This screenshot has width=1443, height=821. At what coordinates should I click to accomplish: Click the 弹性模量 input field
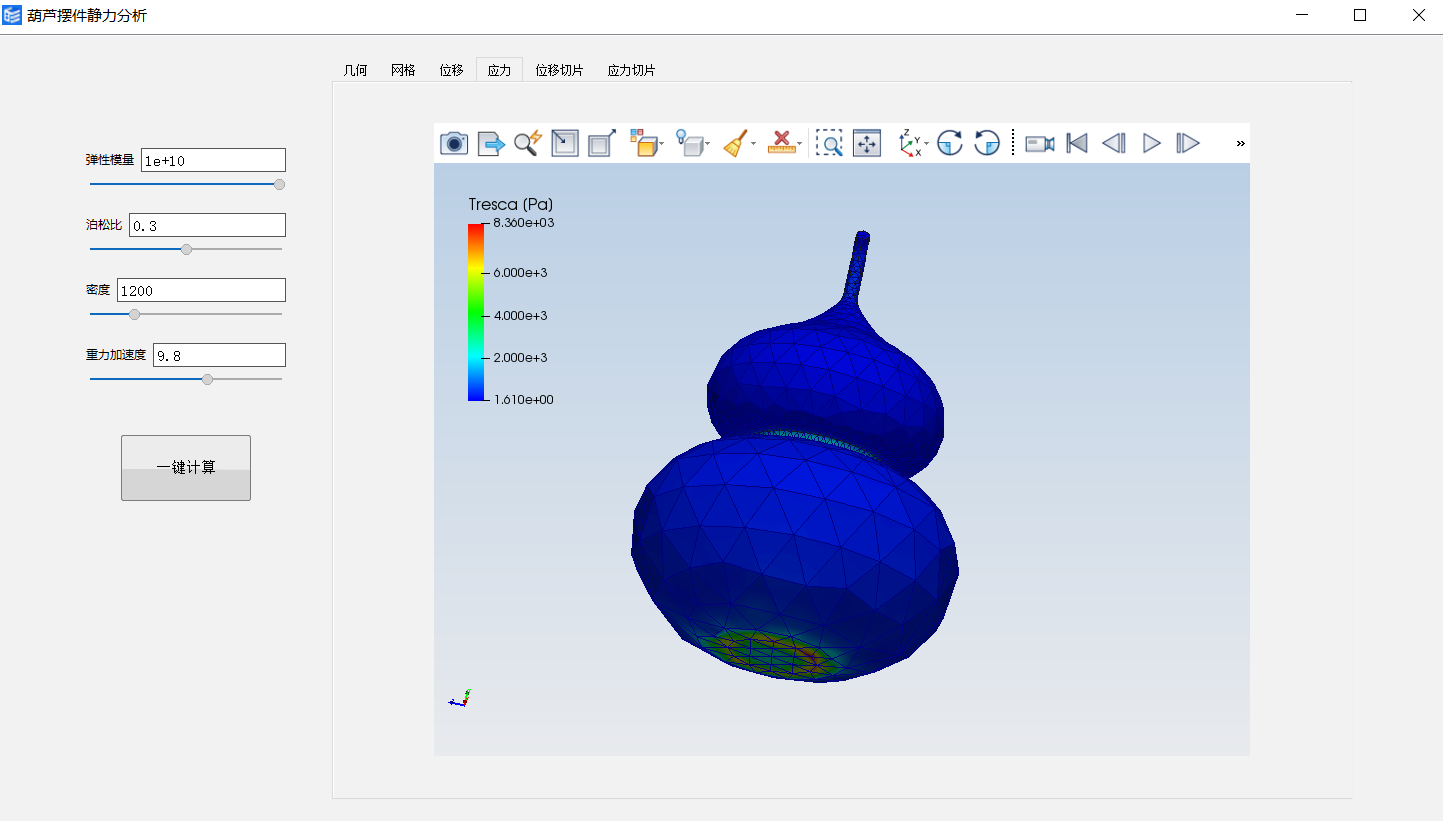pos(213,160)
